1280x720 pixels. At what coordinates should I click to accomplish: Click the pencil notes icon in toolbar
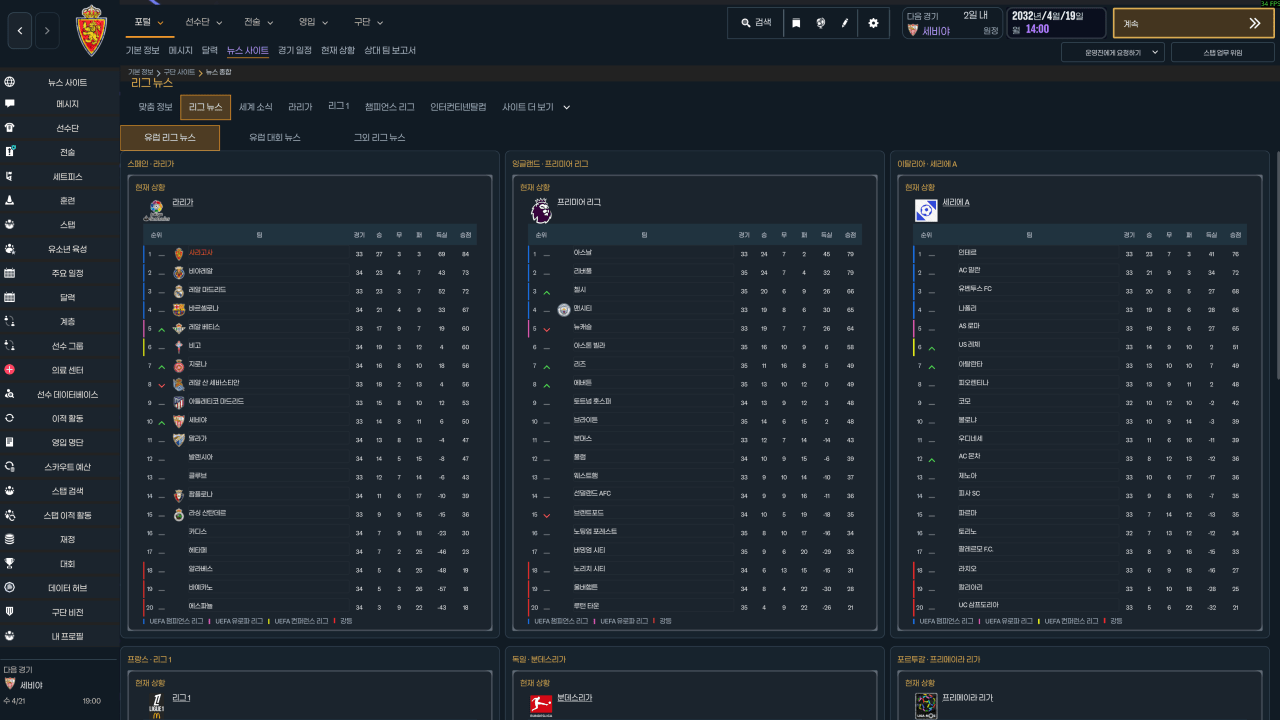[845, 23]
